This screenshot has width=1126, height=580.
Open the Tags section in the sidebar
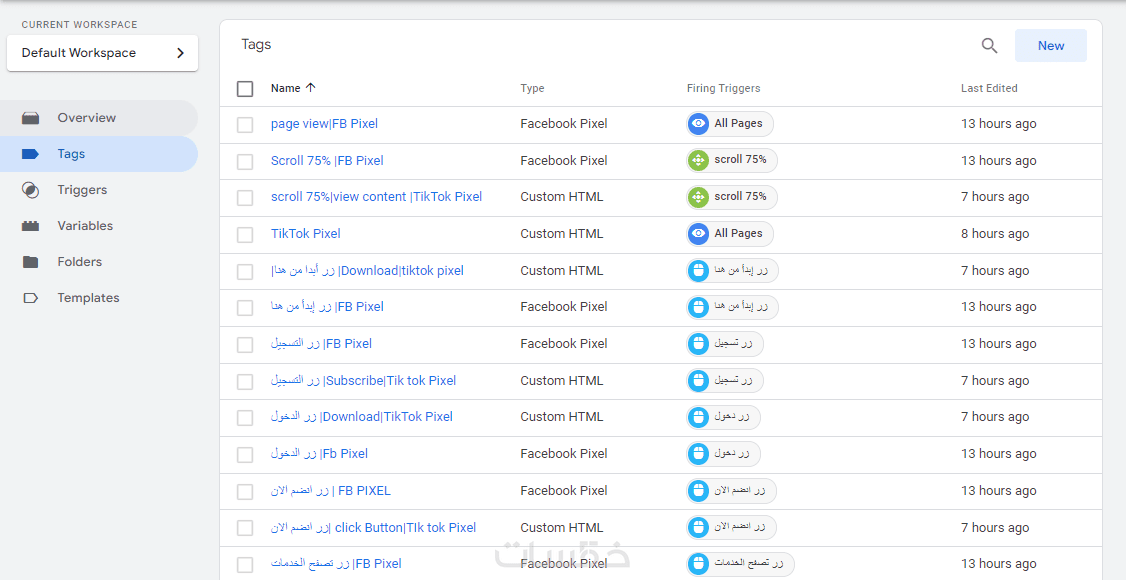[71, 154]
